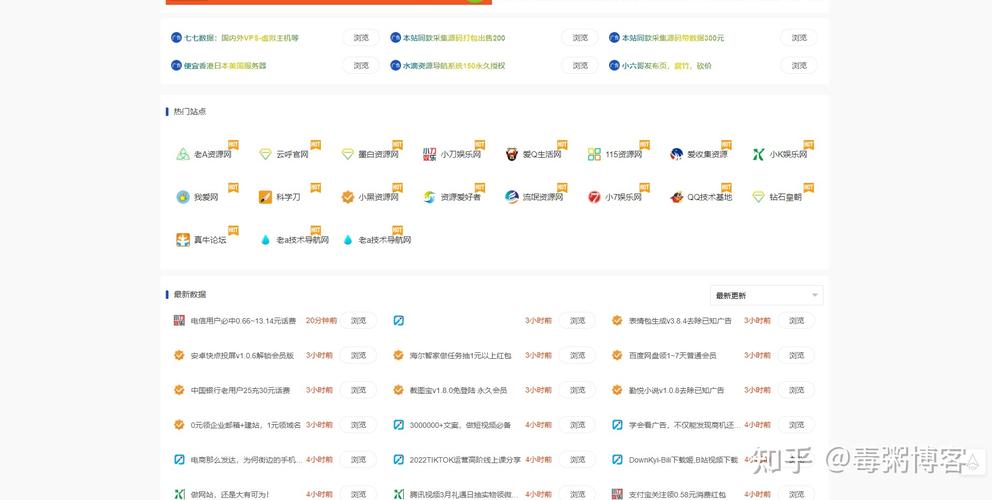This screenshot has width=992, height=500.
Task: Click 浏览 for 2022TIKTOK运营 entry
Action: pos(578,460)
